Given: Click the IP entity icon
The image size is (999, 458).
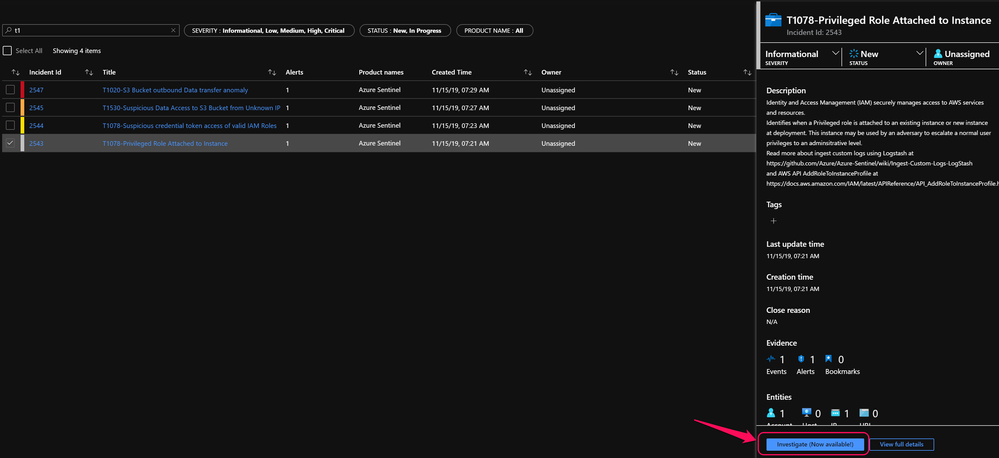Looking at the screenshot, I should click(x=835, y=413).
